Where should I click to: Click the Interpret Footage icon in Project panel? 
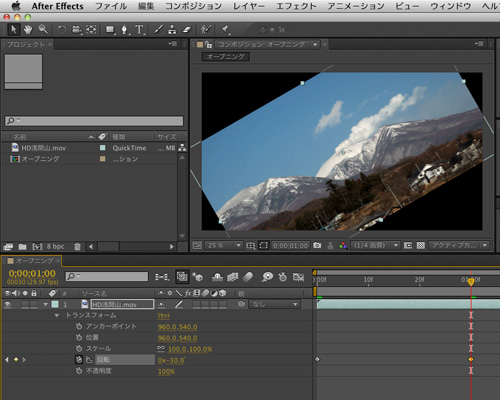pyautogui.click(x=8, y=247)
